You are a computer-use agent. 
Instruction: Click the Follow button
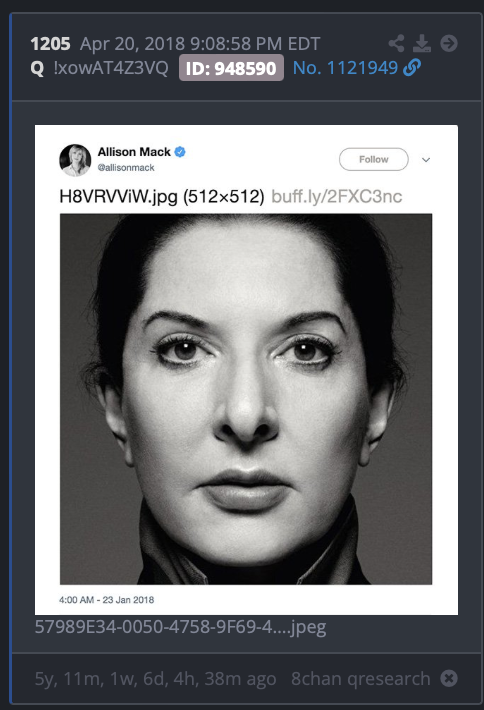(374, 159)
